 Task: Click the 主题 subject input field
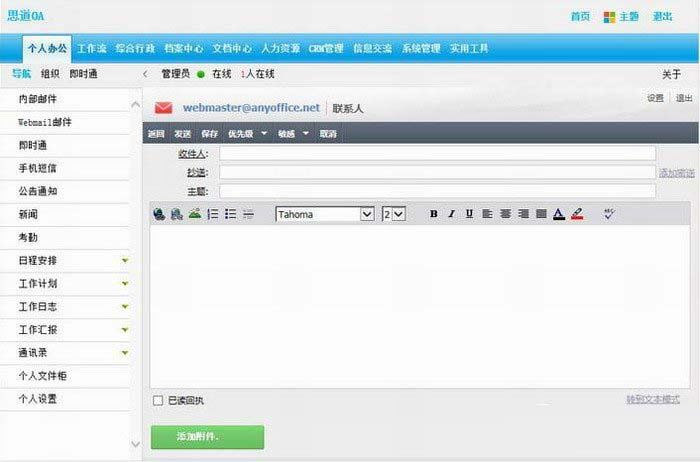click(438, 191)
